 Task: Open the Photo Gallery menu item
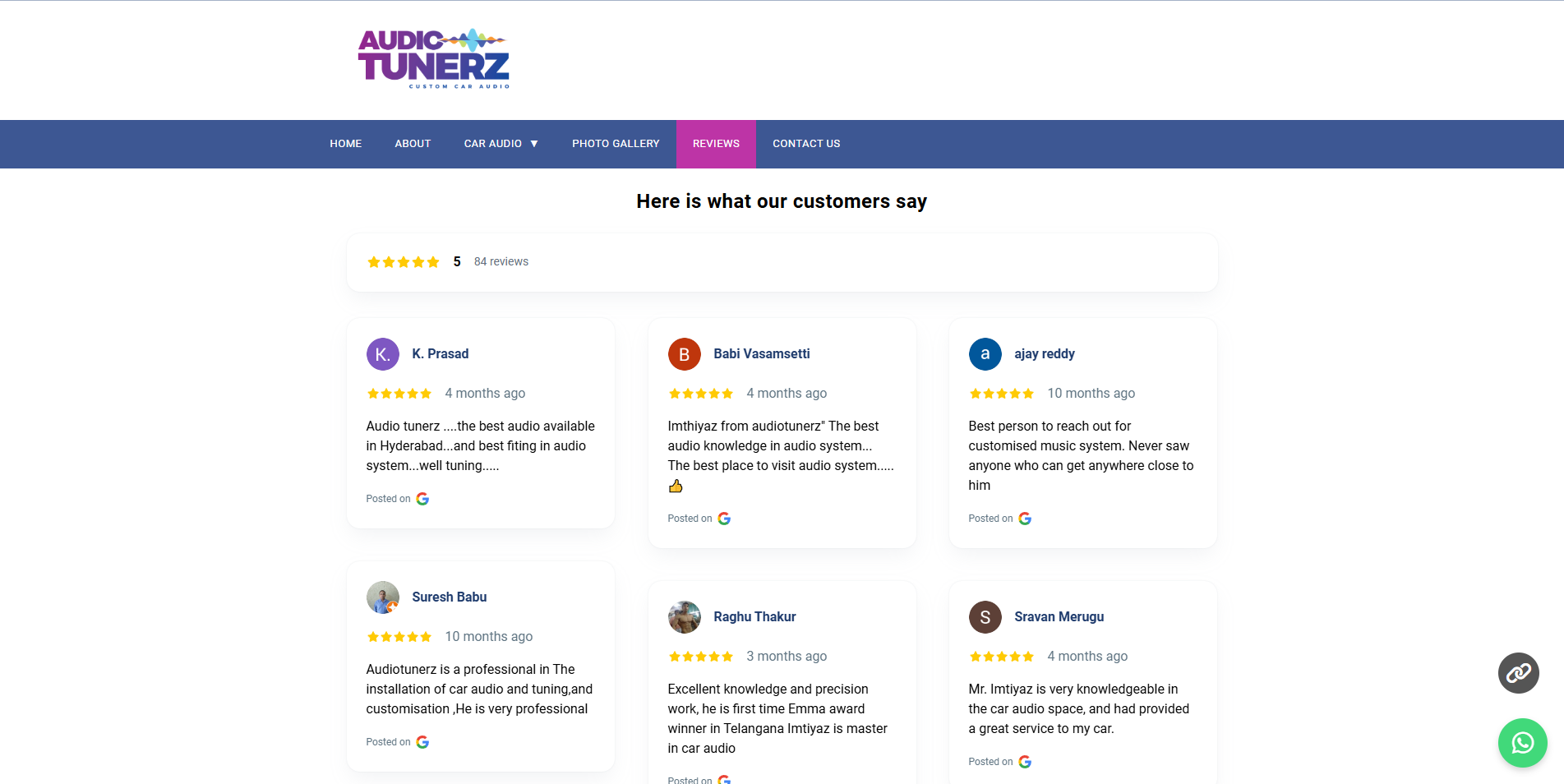click(616, 144)
